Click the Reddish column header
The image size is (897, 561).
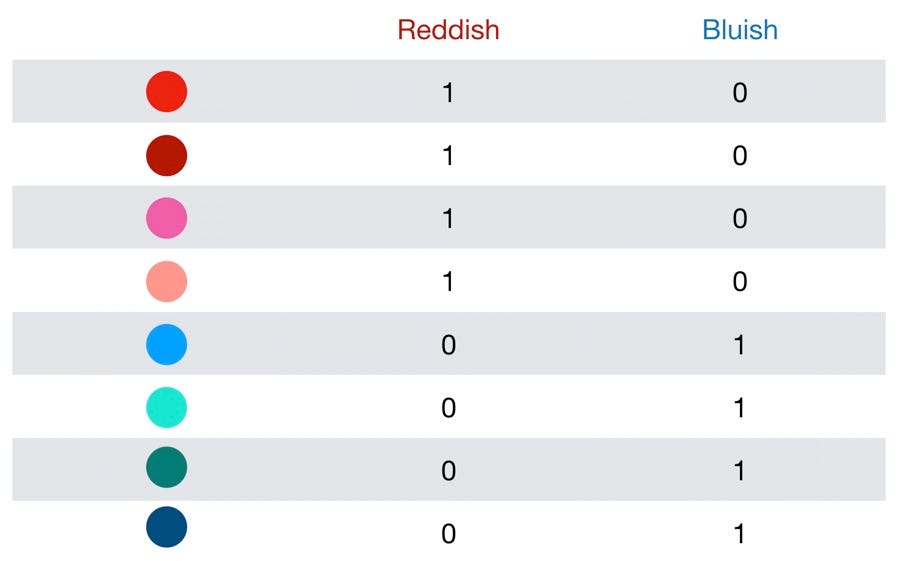tap(448, 30)
